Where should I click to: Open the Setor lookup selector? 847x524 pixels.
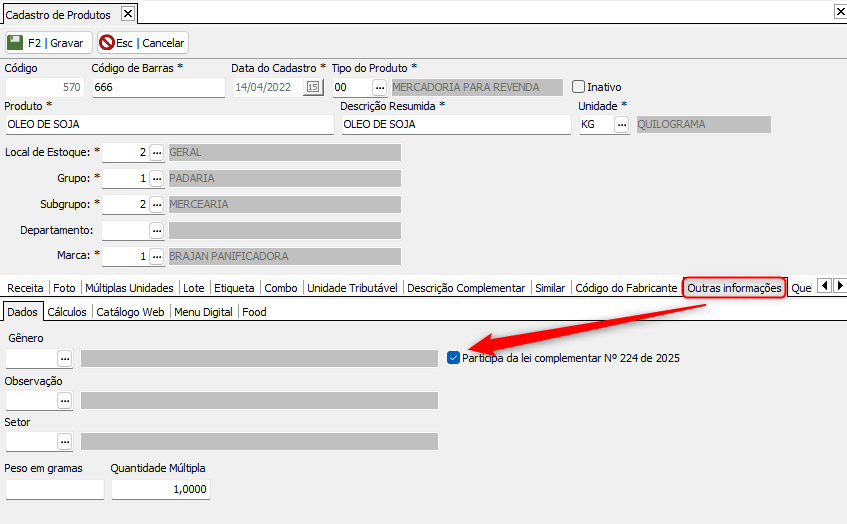(x=65, y=442)
